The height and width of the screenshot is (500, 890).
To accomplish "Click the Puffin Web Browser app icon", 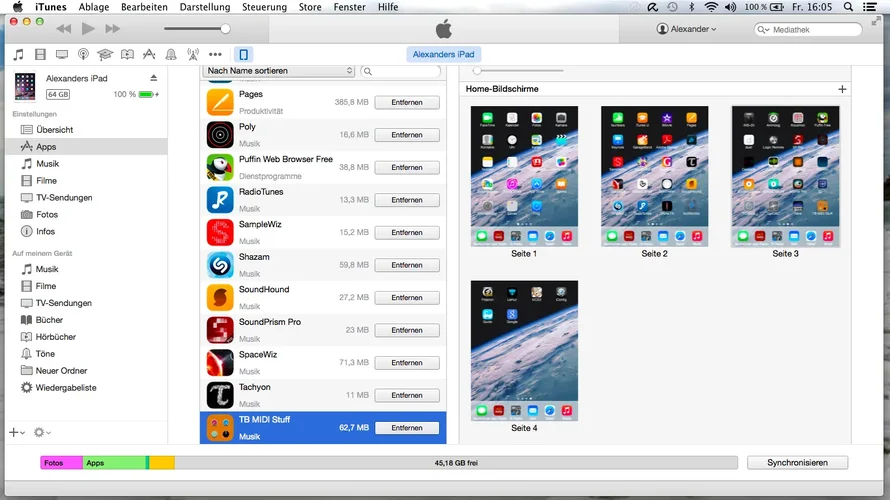I will tap(220, 167).
